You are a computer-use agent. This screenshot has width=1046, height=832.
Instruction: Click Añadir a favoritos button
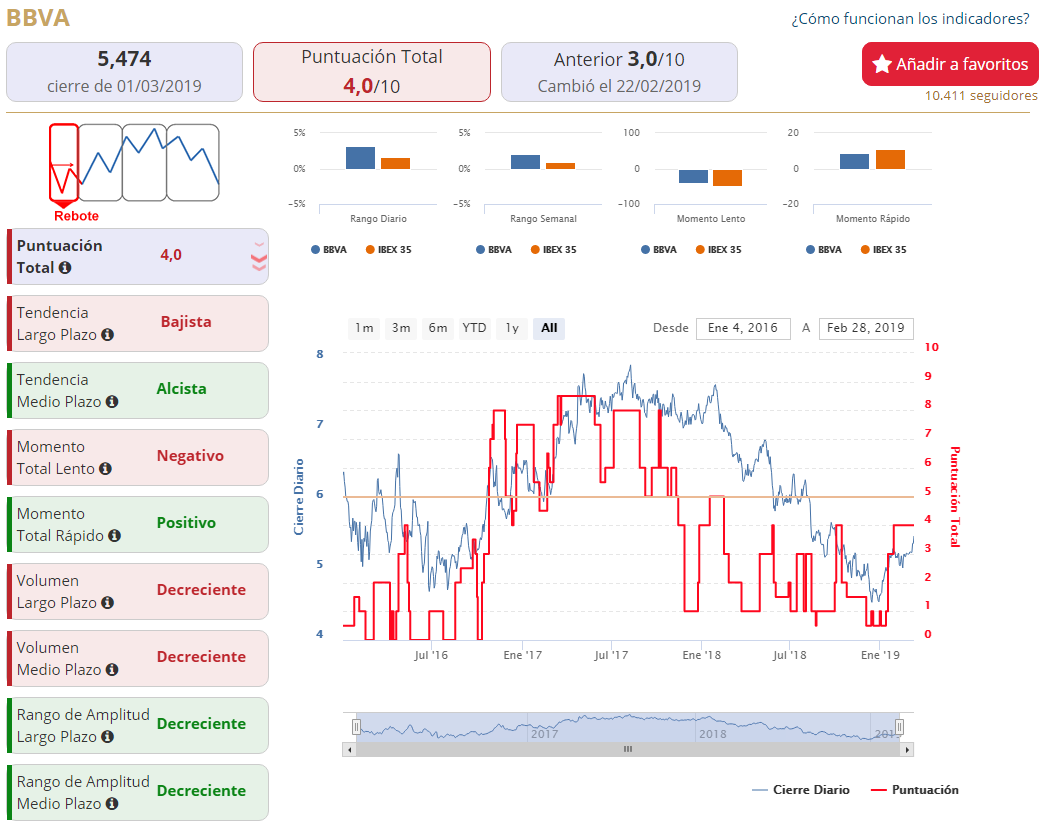pyautogui.click(x=950, y=64)
